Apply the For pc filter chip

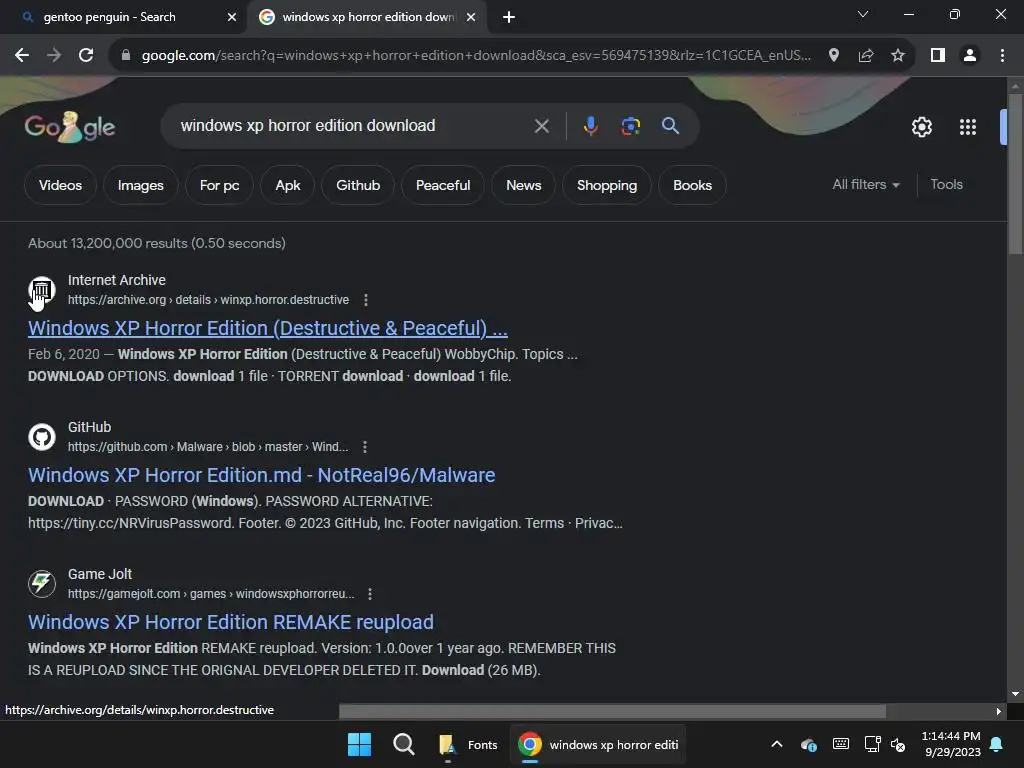(x=219, y=185)
